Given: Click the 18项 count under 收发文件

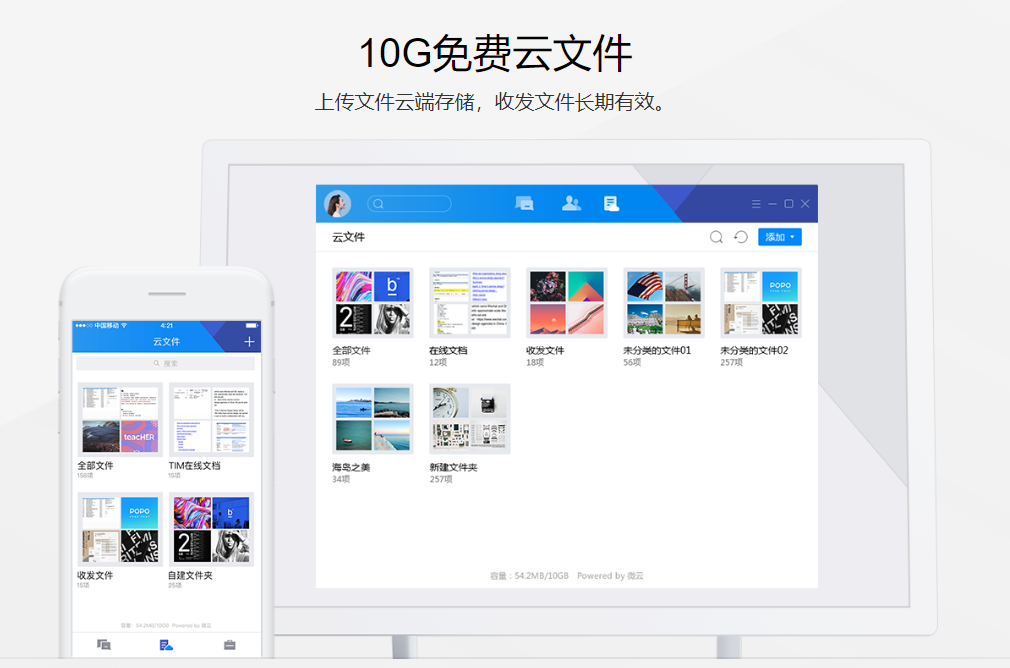Looking at the screenshot, I should [x=535, y=363].
